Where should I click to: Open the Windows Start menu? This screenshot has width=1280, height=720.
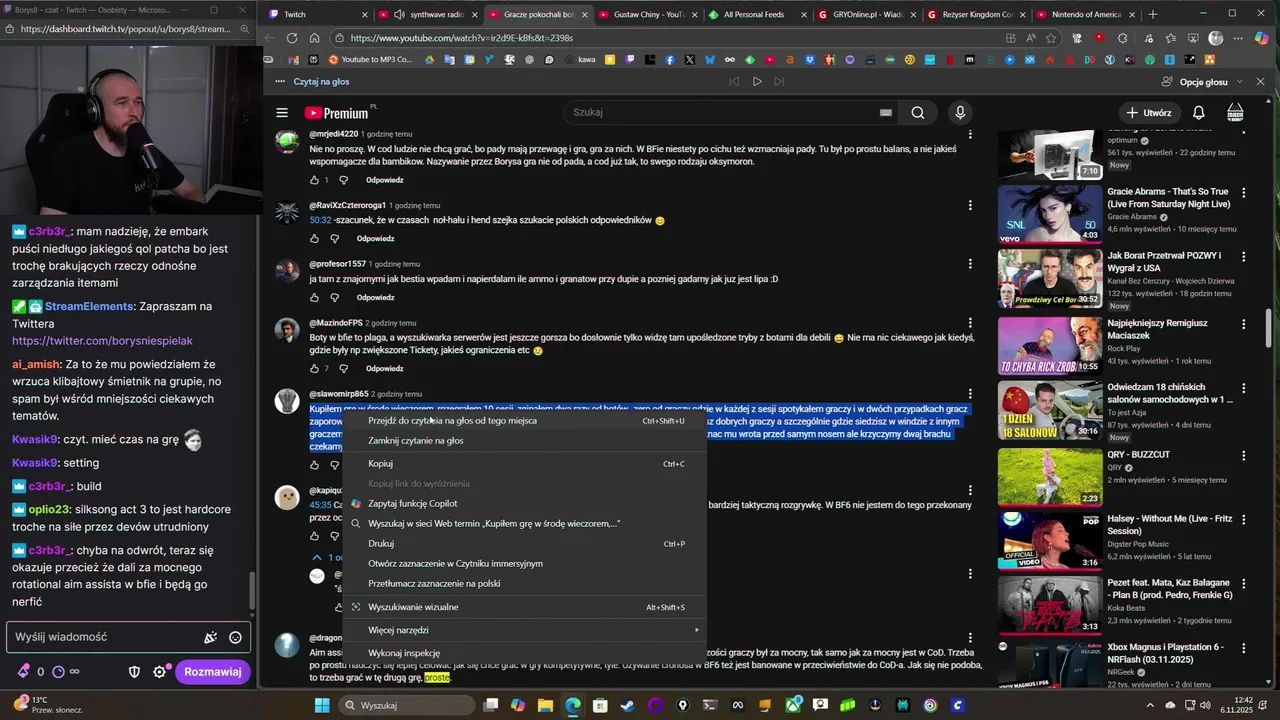click(x=322, y=705)
